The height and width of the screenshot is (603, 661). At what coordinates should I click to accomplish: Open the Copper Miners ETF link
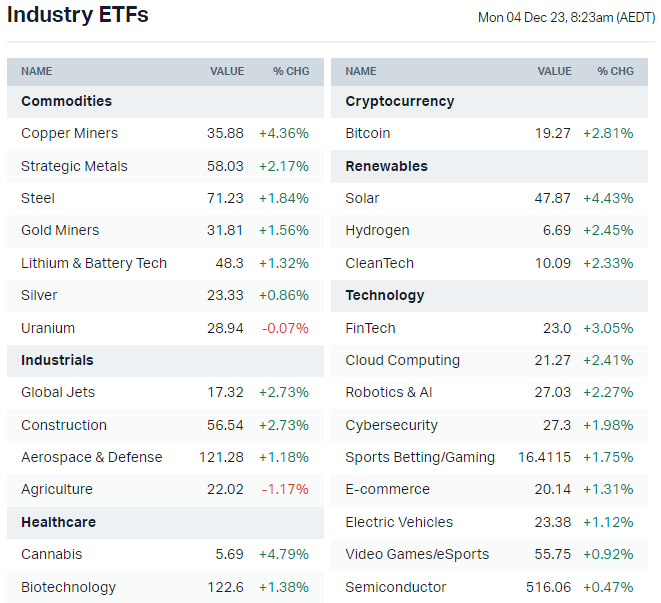[69, 133]
